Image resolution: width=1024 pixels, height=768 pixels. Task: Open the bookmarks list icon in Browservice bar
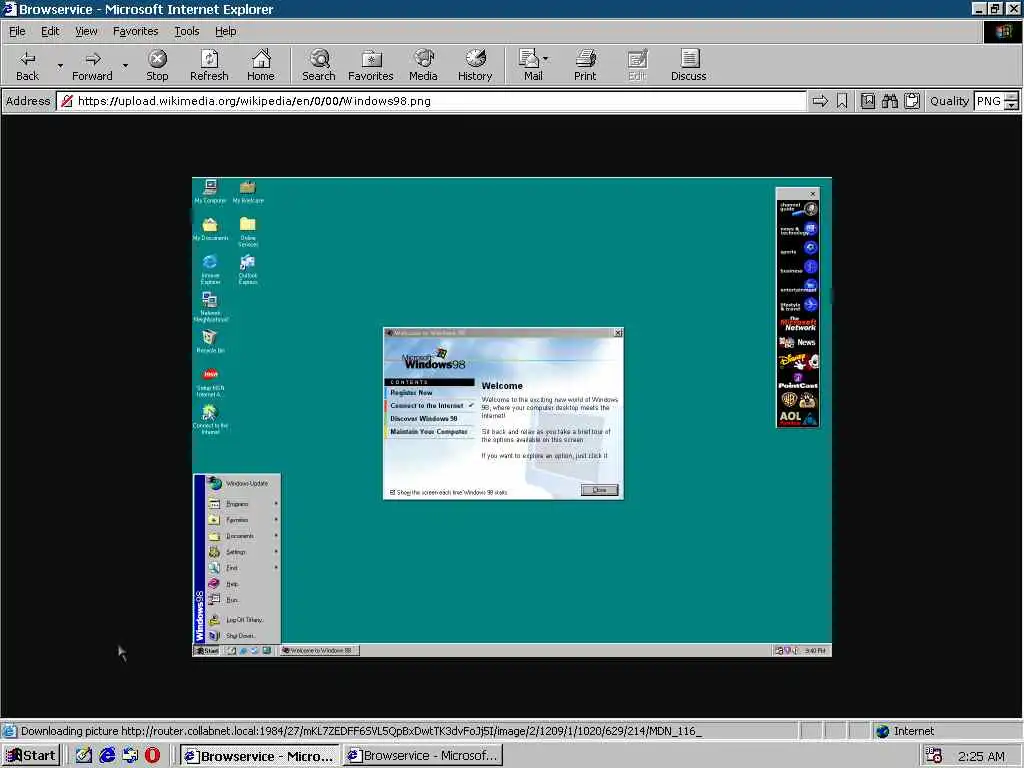click(x=867, y=101)
